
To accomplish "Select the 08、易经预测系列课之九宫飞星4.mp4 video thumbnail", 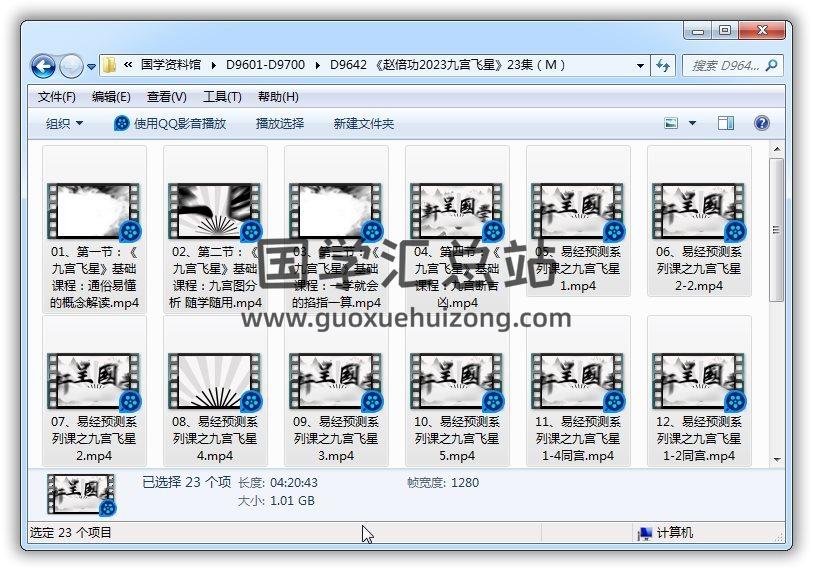I will click(x=215, y=381).
